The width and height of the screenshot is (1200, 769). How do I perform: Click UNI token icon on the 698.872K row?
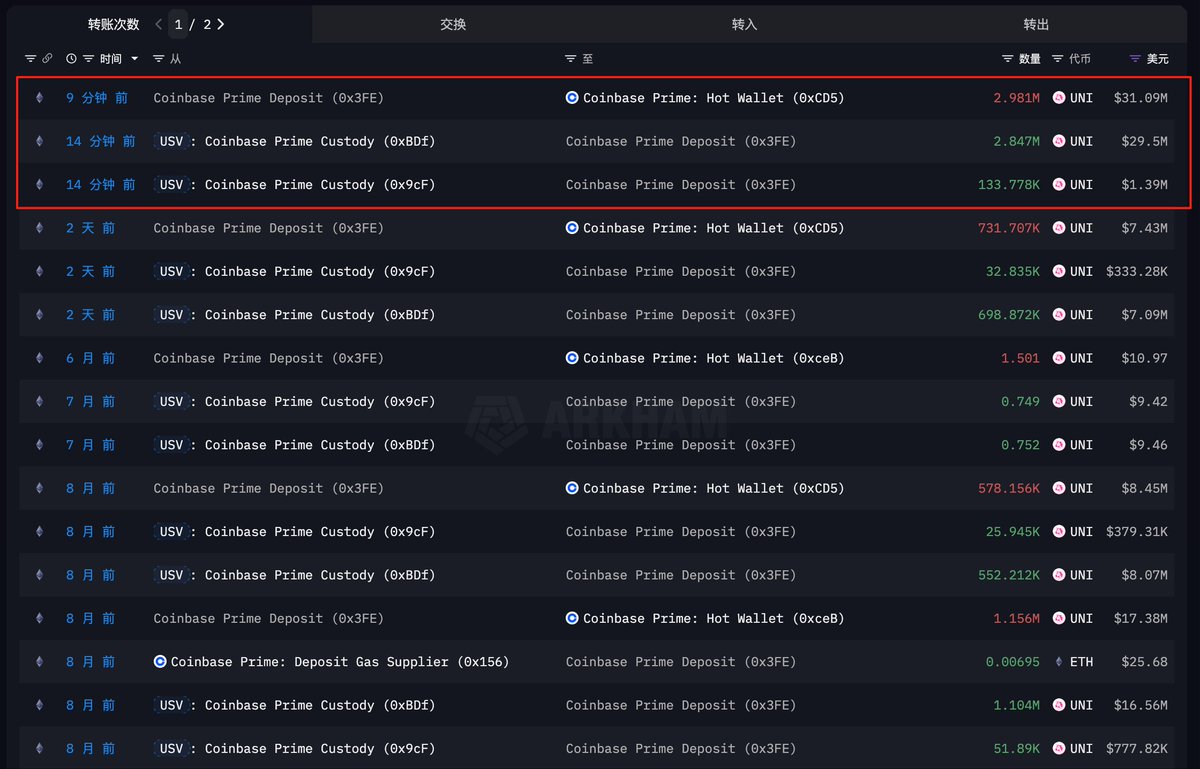(x=1059, y=315)
